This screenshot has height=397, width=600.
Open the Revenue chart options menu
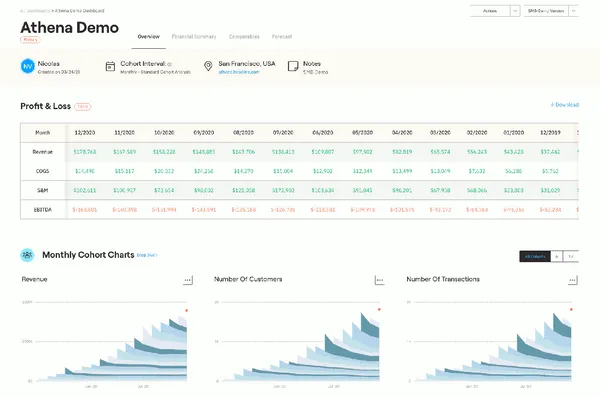pos(188,280)
